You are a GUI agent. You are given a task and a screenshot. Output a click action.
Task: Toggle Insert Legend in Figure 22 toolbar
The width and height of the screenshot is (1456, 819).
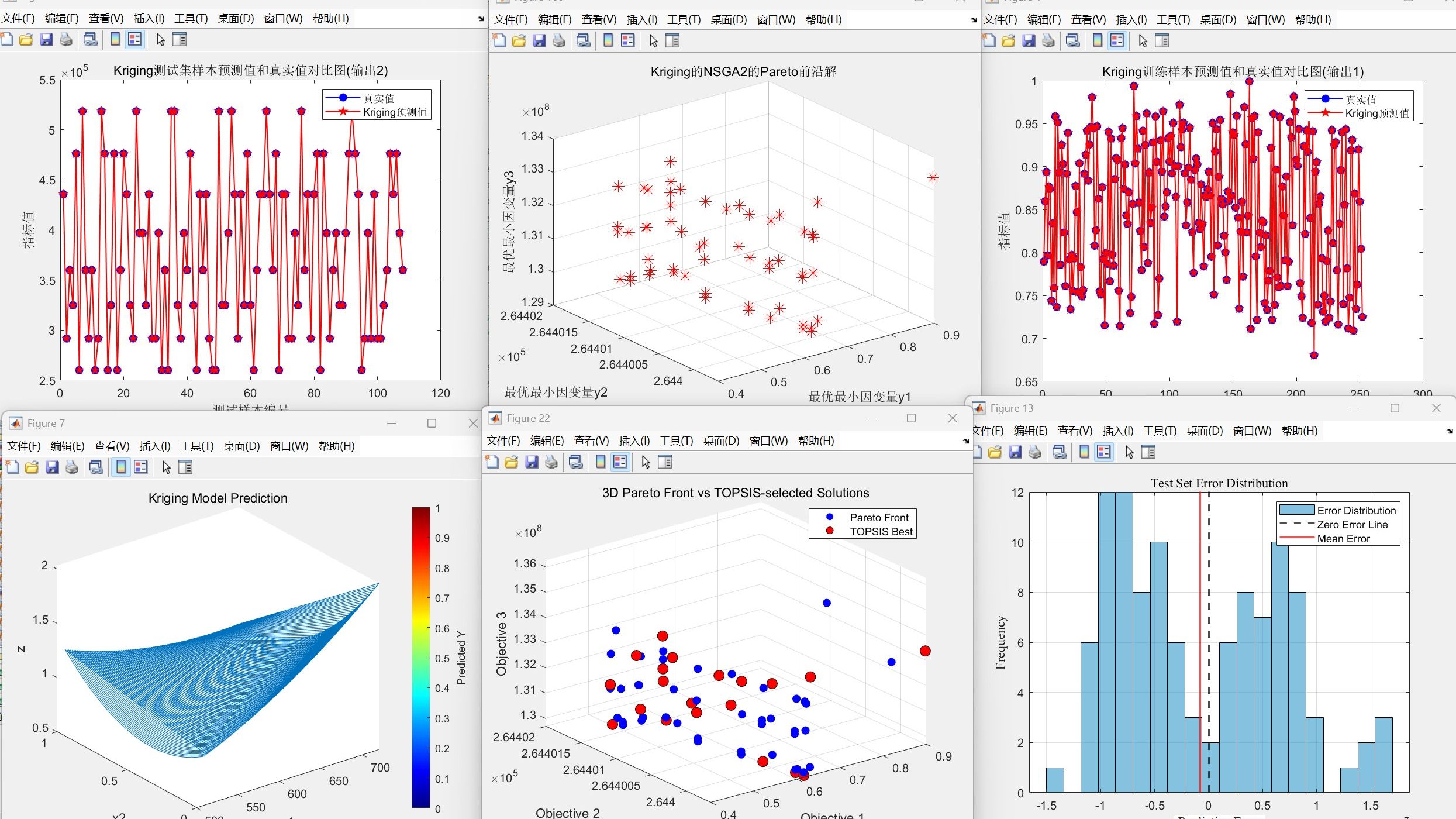(x=620, y=462)
